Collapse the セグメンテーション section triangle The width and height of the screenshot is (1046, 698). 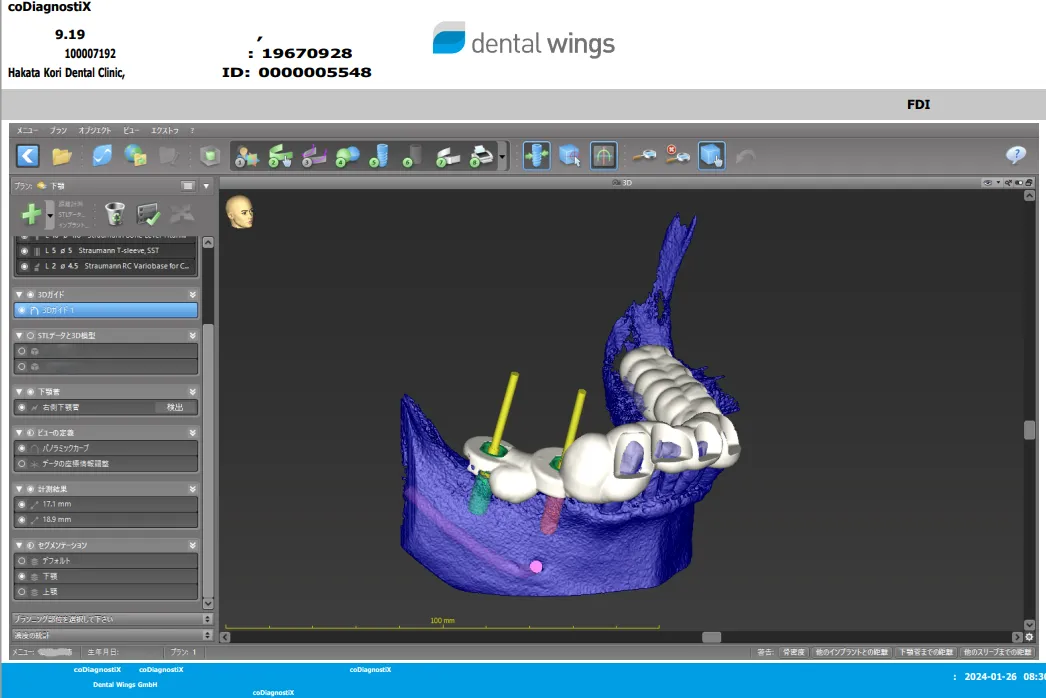coord(19,545)
